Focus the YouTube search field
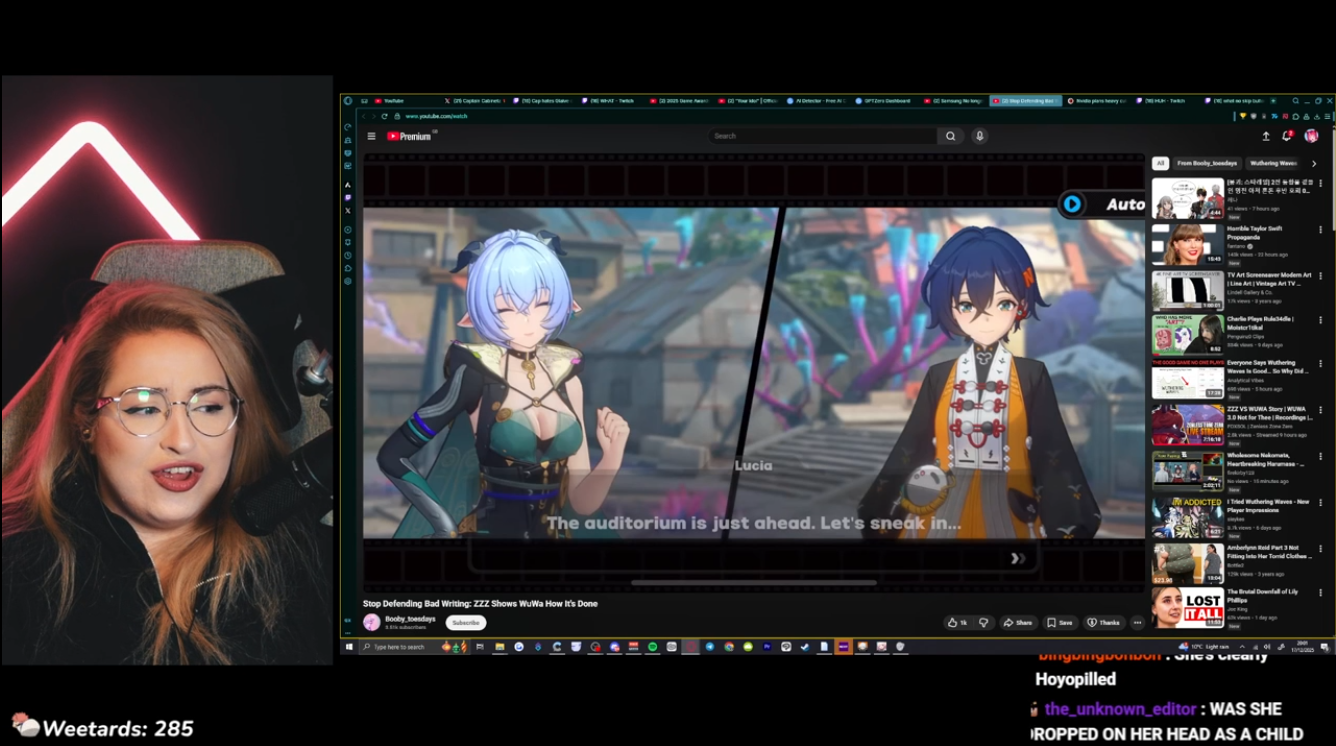Viewport: 1336px width, 746px height. (x=824, y=136)
